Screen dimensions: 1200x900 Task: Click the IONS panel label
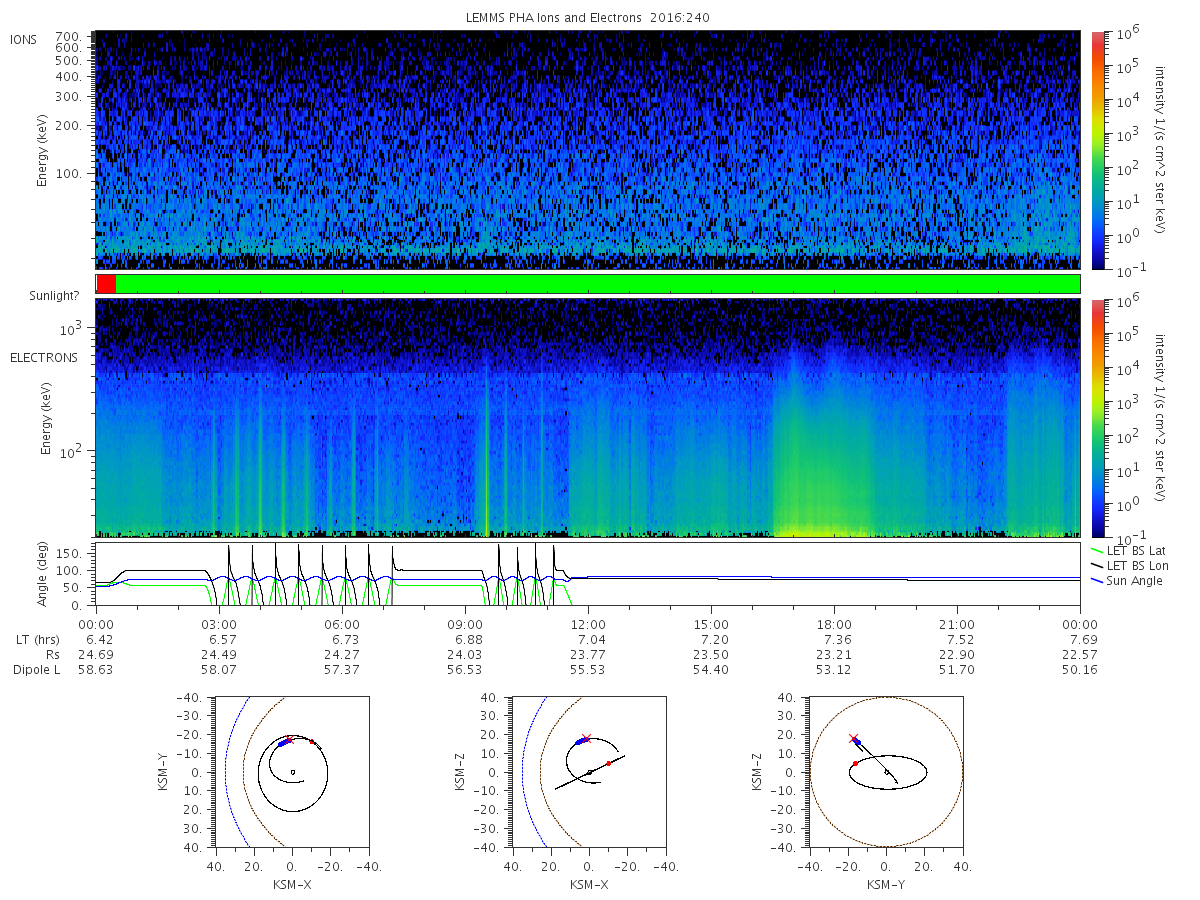25,39
